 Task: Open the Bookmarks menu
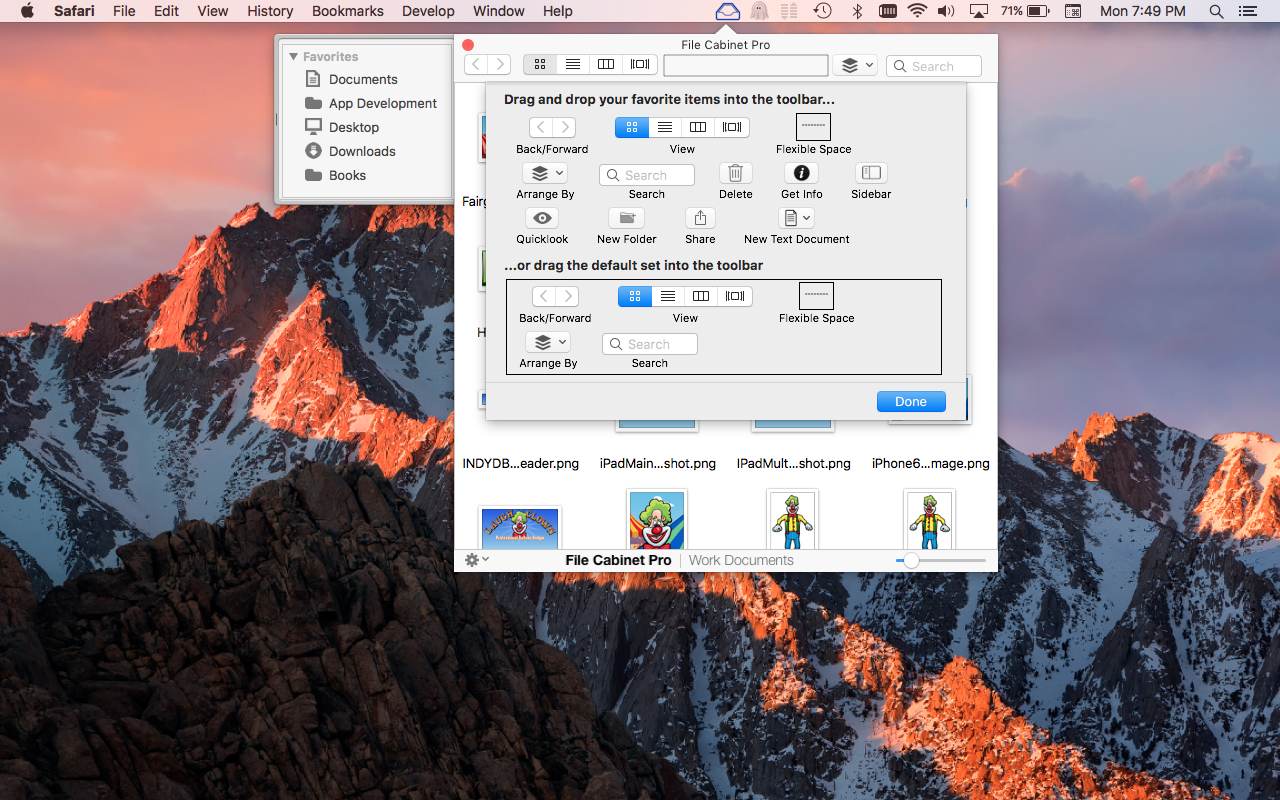[x=348, y=11]
